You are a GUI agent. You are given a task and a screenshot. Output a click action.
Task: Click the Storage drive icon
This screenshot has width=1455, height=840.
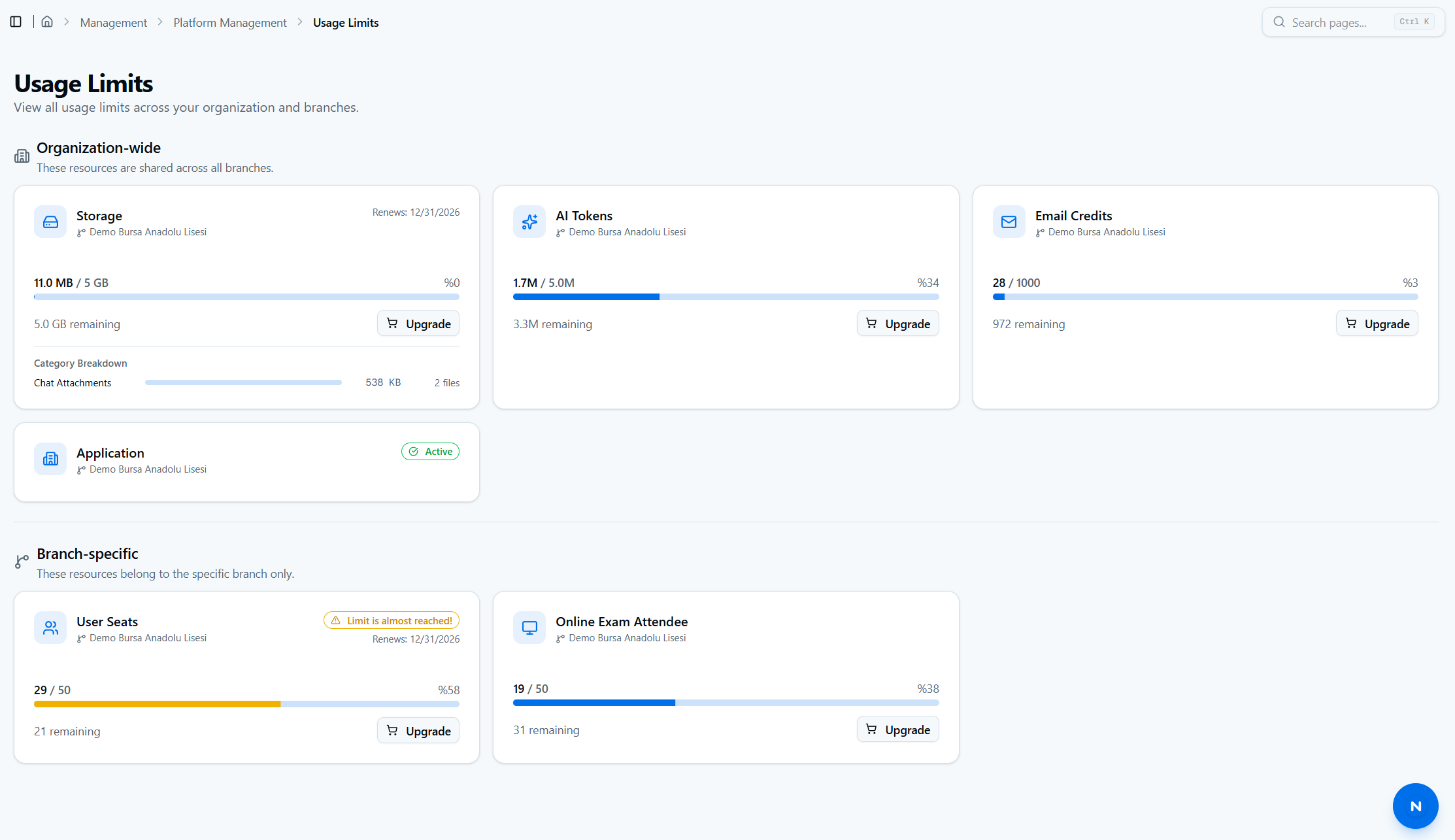pos(50,222)
